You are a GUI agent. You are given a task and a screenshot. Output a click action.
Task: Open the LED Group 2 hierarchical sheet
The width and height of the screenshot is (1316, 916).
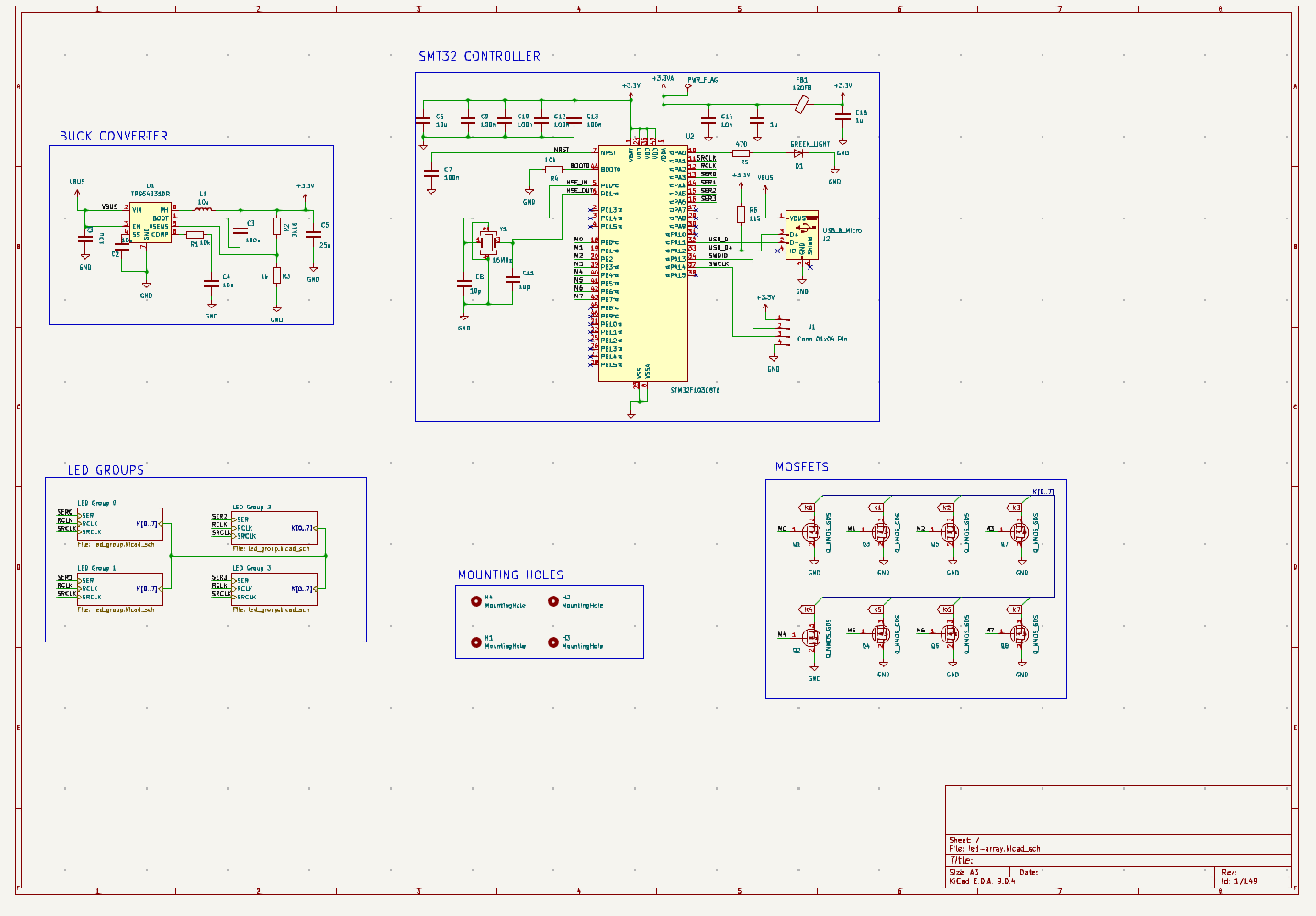coord(274,529)
